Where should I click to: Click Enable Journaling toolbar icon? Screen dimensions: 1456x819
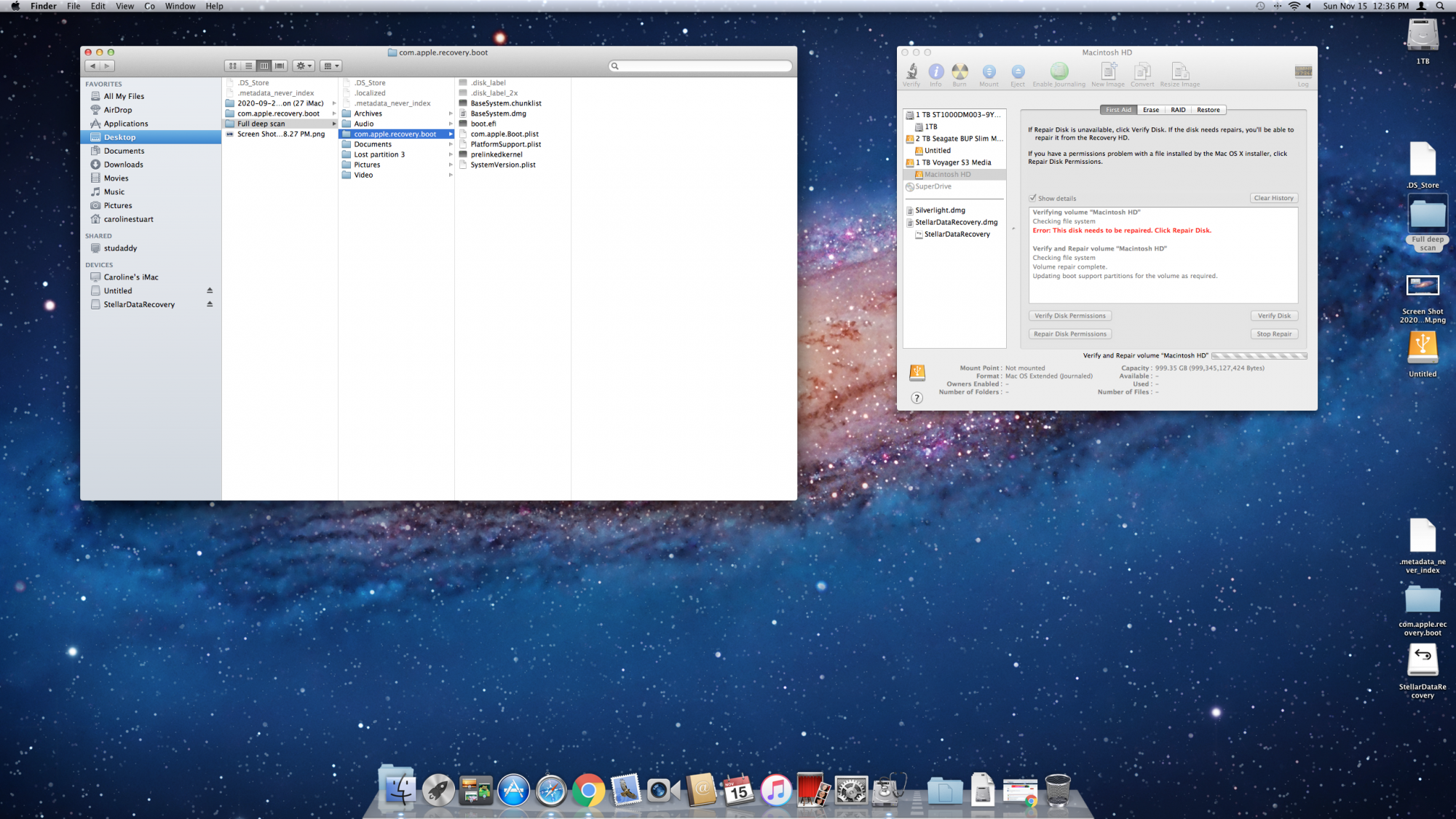click(1059, 74)
